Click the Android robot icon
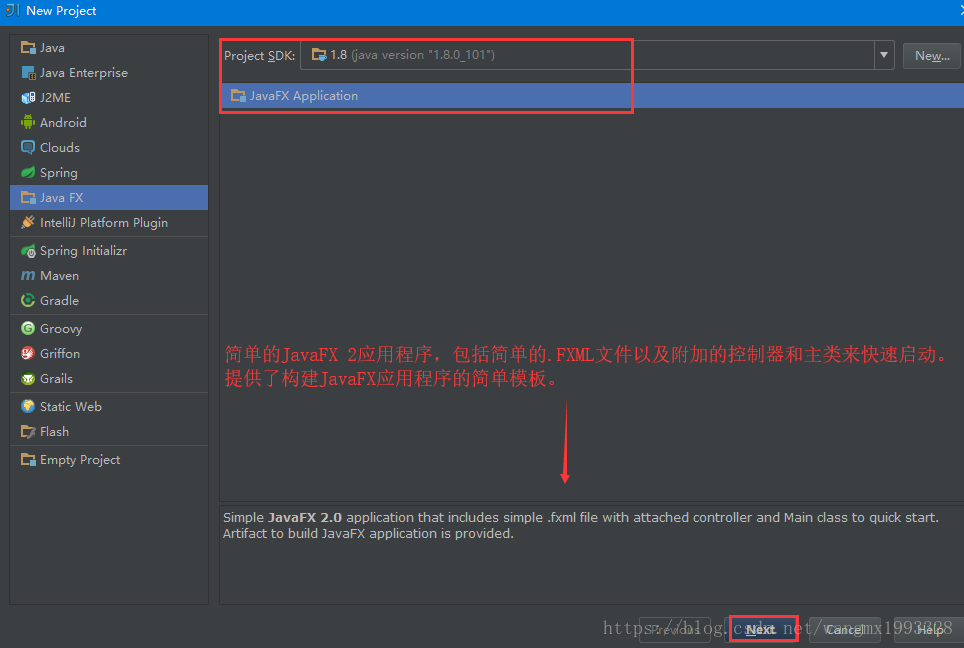Viewport: 964px width, 648px height. coord(28,122)
